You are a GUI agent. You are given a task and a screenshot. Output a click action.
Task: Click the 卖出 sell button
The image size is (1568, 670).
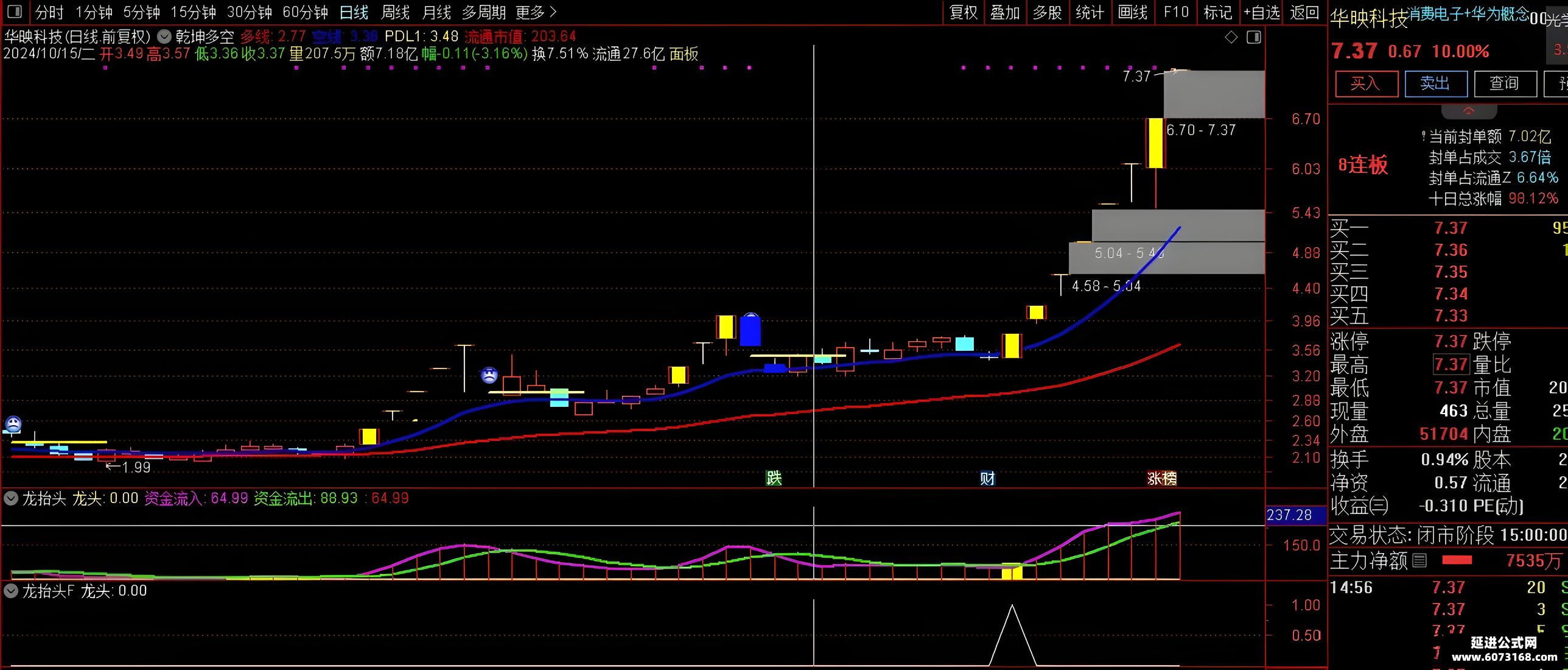coord(1435,83)
